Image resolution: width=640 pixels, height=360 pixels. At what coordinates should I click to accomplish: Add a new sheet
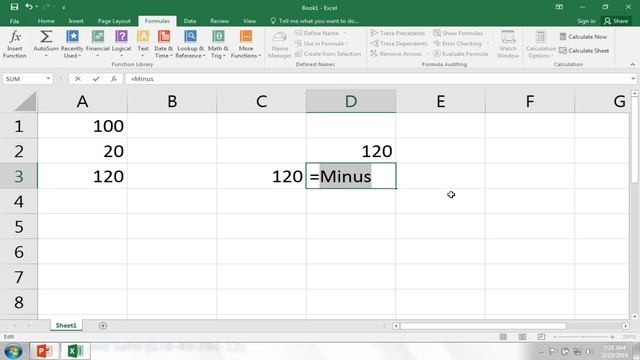(x=103, y=326)
